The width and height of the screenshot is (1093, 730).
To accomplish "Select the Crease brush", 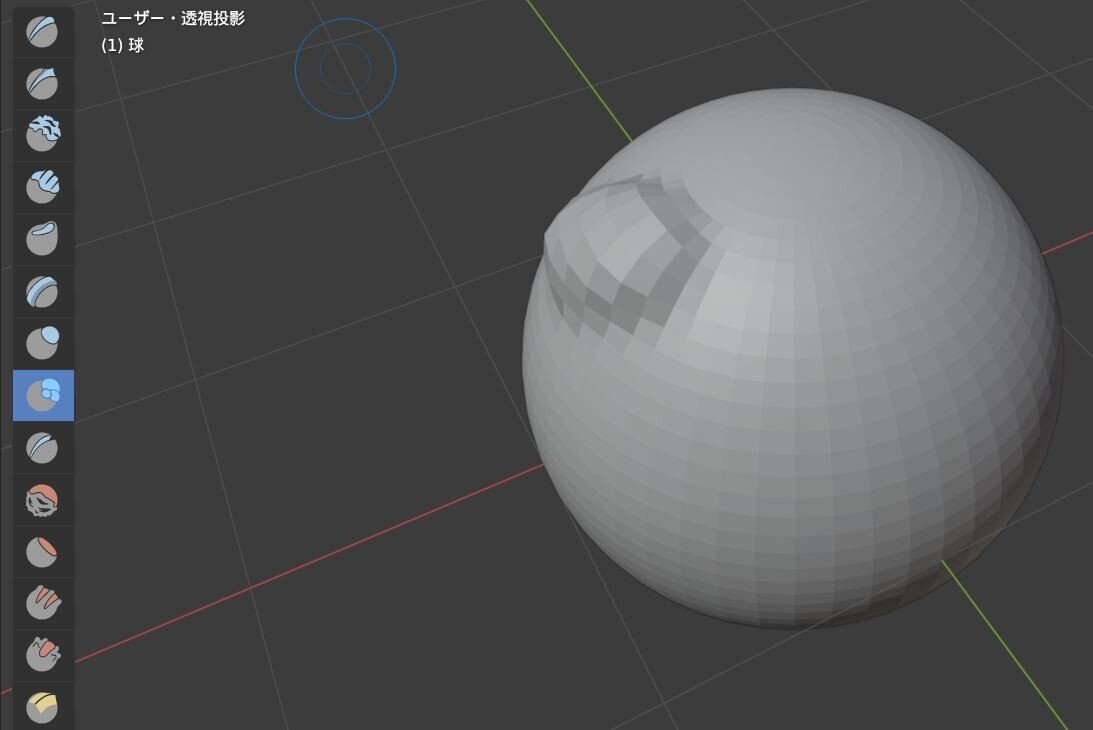I will coord(43,448).
